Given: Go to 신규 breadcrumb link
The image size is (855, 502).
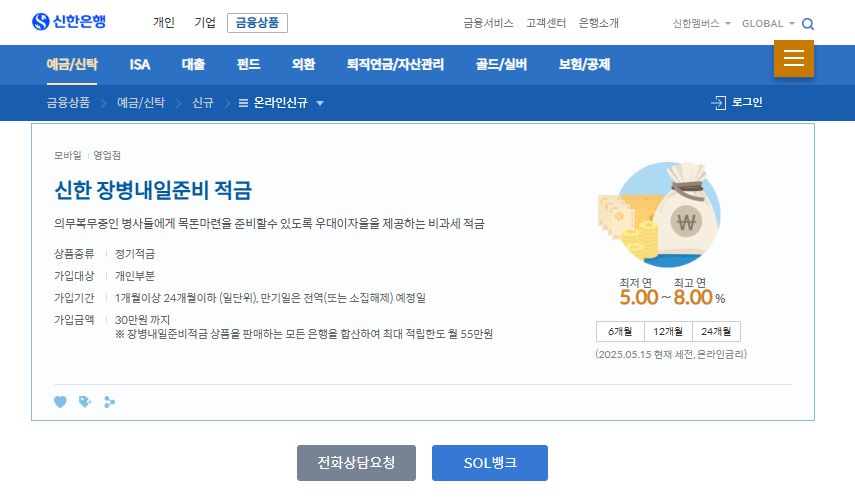Looking at the screenshot, I should tap(203, 102).
